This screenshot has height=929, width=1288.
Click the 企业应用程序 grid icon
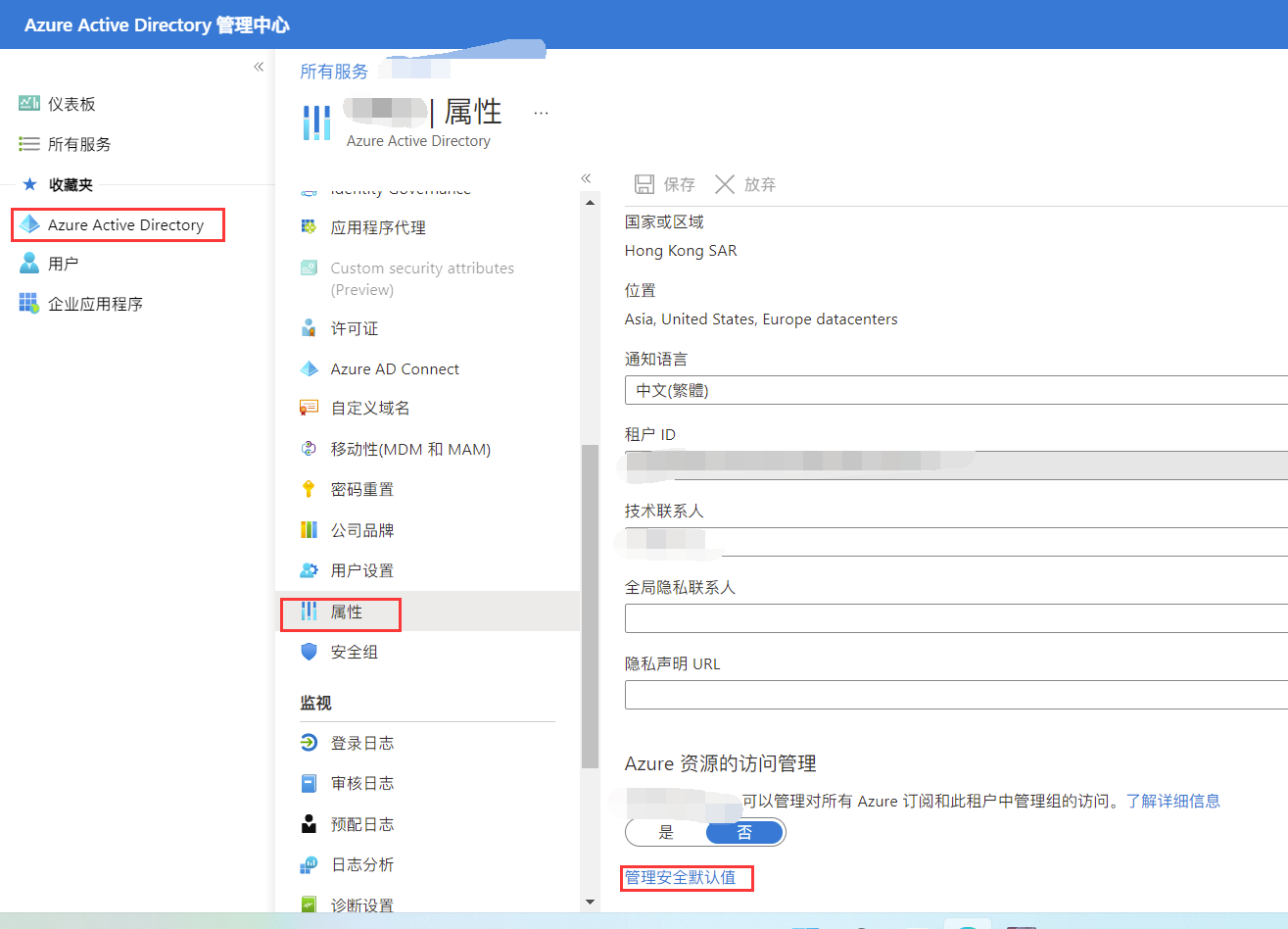click(29, 304)
